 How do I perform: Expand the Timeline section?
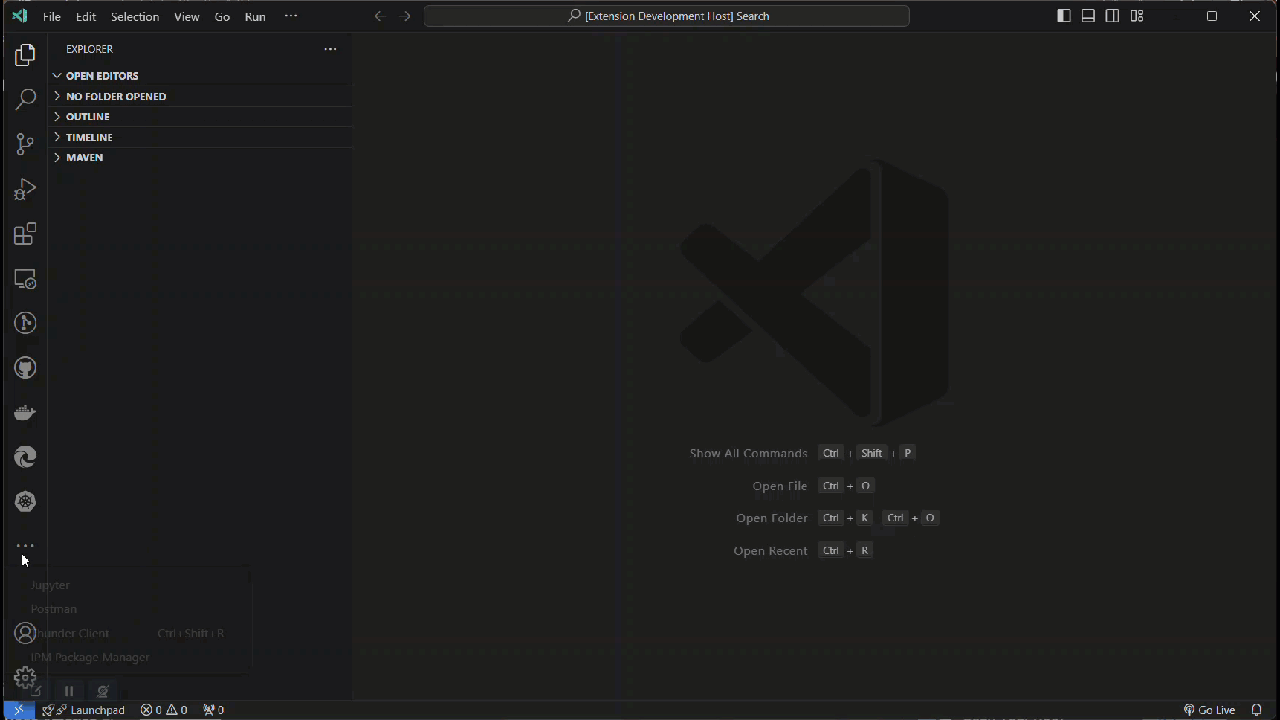click(202, 137)
